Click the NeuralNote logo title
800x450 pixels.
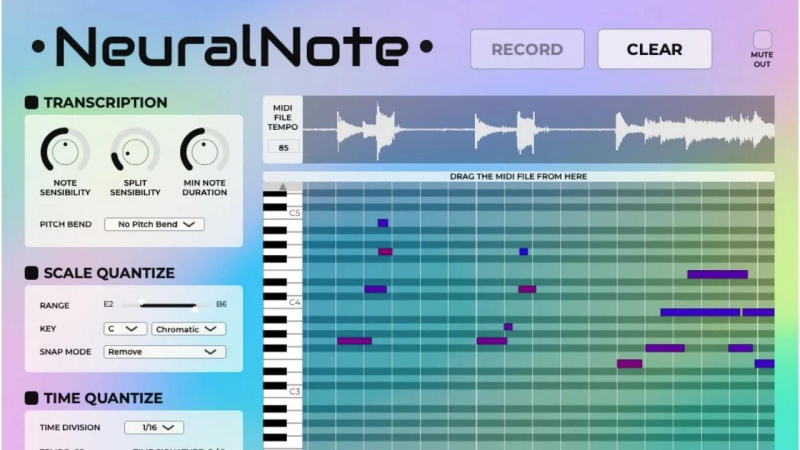click(x=232, y=46)
